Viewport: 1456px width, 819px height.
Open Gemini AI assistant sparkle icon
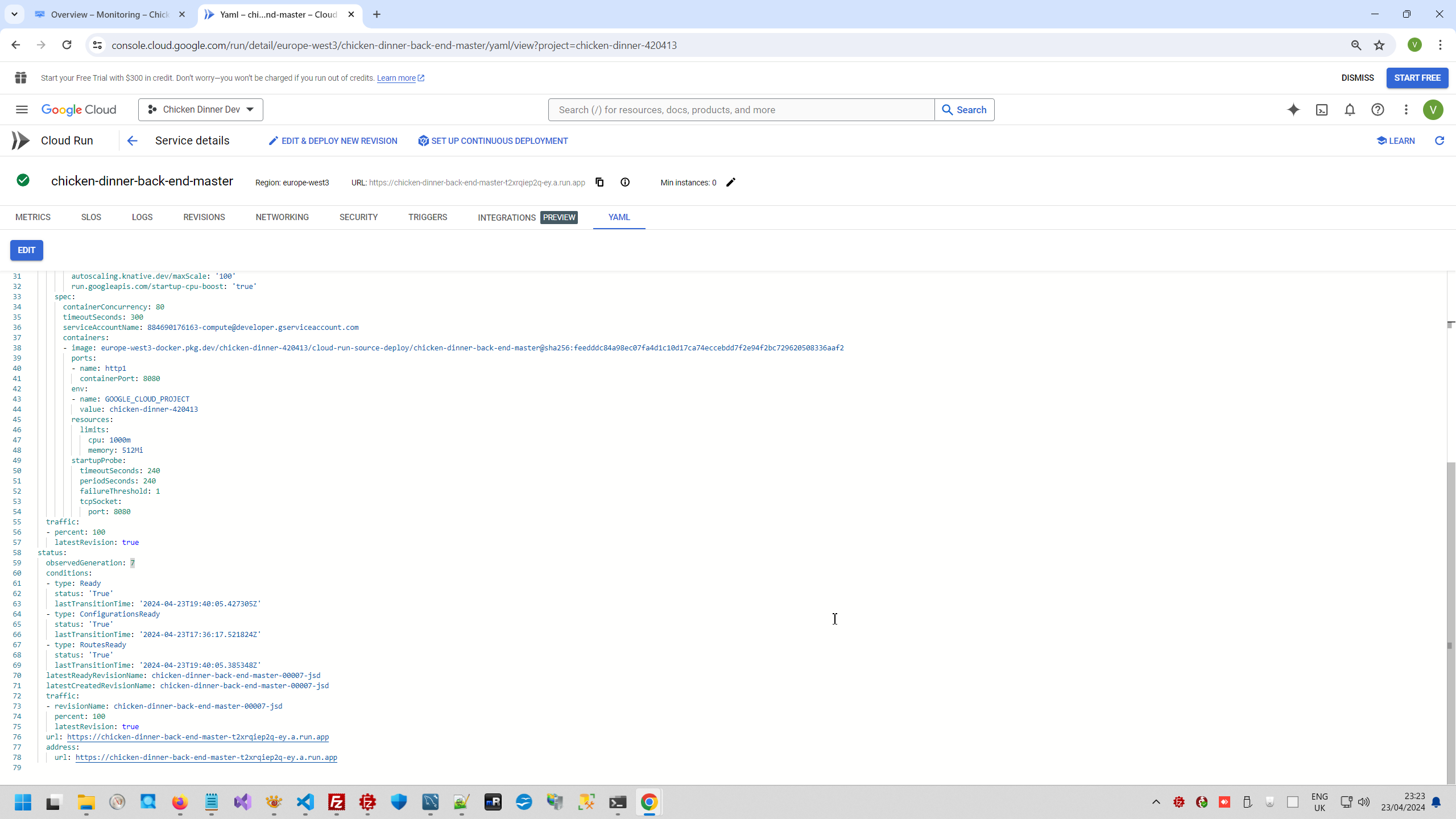coord(1293,110)
